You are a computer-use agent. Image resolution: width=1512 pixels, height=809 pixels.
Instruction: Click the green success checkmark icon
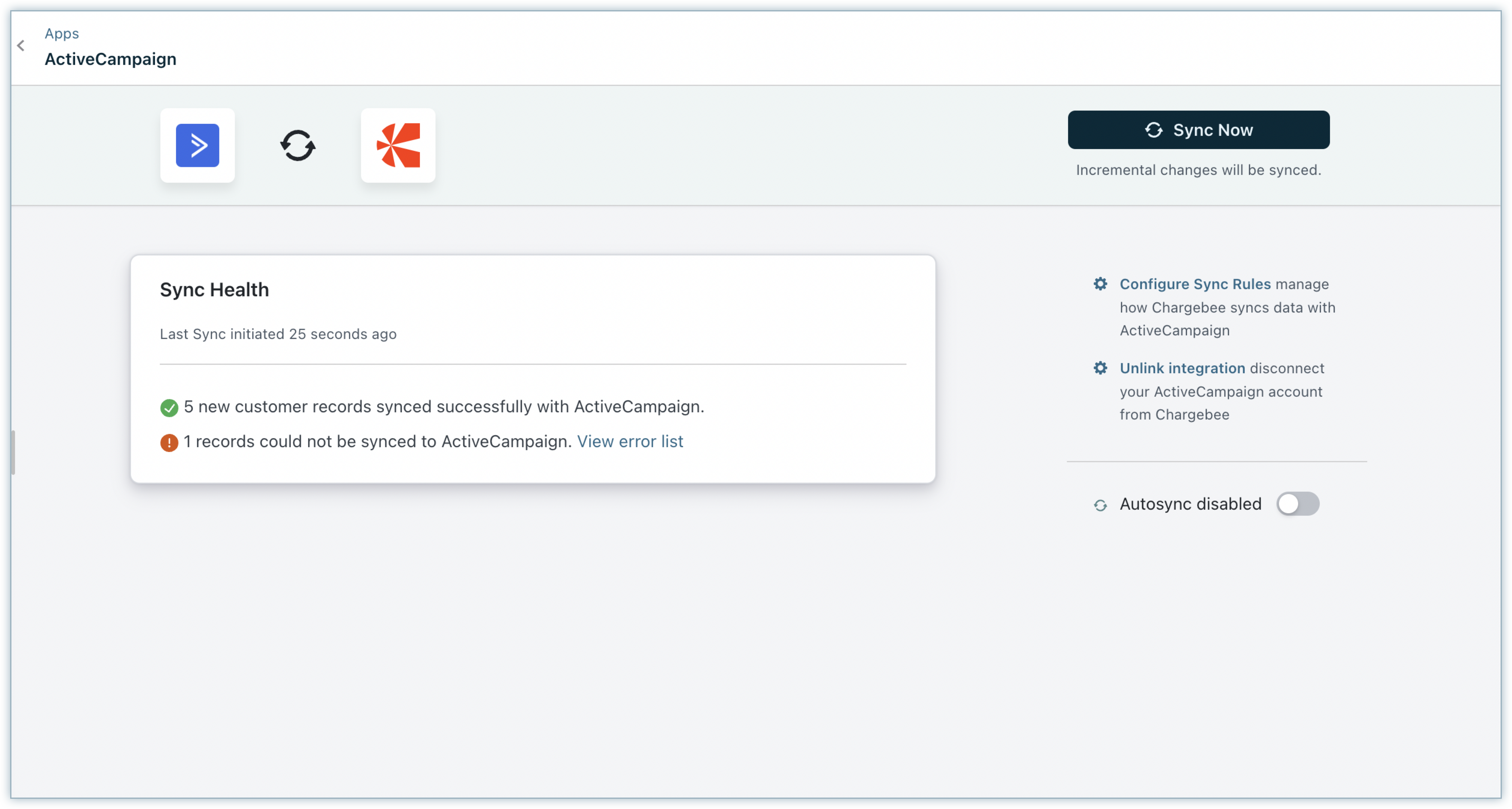(169, 408)
